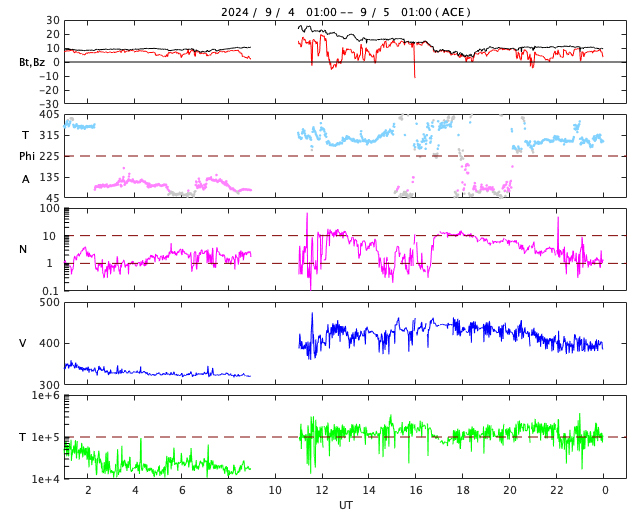Click the 405 tick on Phi panel
Screen dimensions: 640x512
pyautogui.click(x=49, y=114)
